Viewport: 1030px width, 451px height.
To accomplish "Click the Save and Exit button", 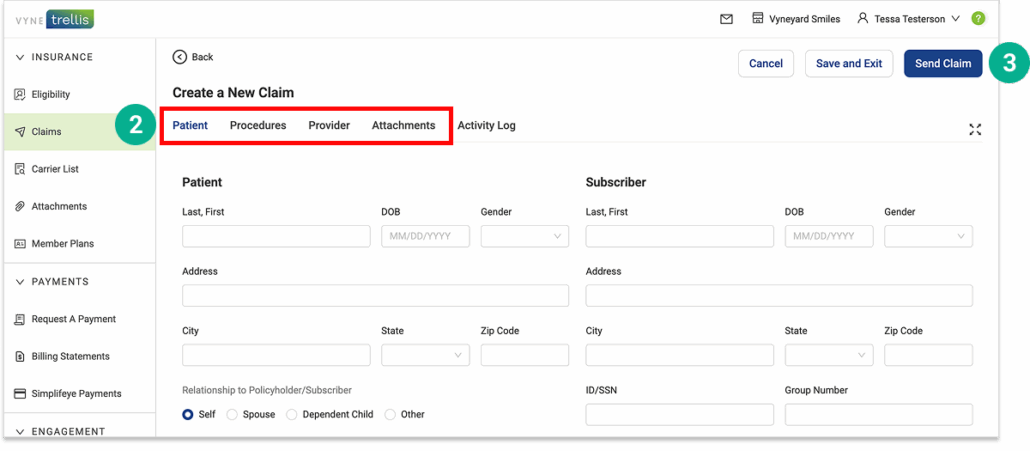I will [x=848, y=64].
